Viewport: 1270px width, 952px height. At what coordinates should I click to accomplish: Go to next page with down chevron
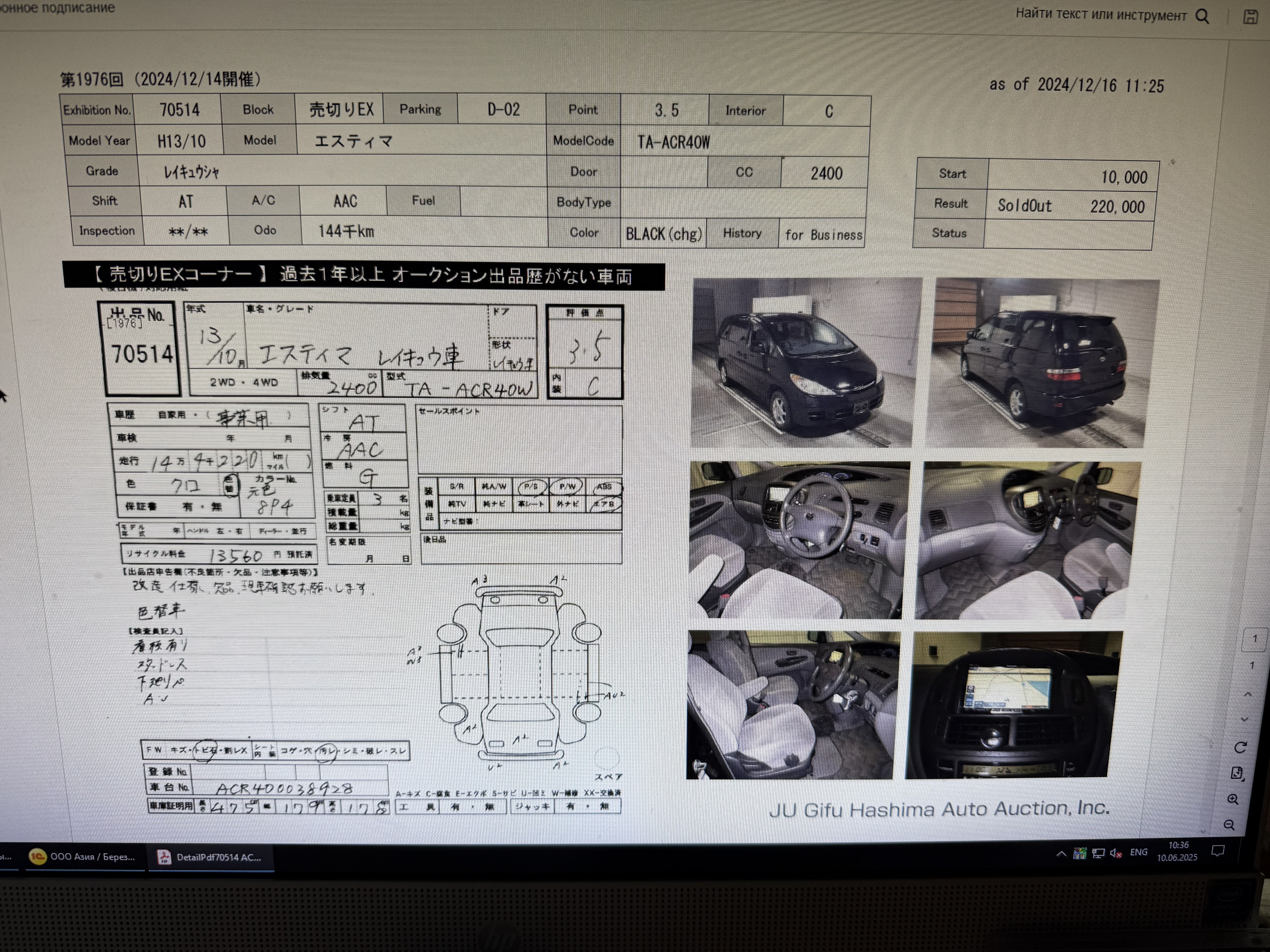tap(1245, 719)
